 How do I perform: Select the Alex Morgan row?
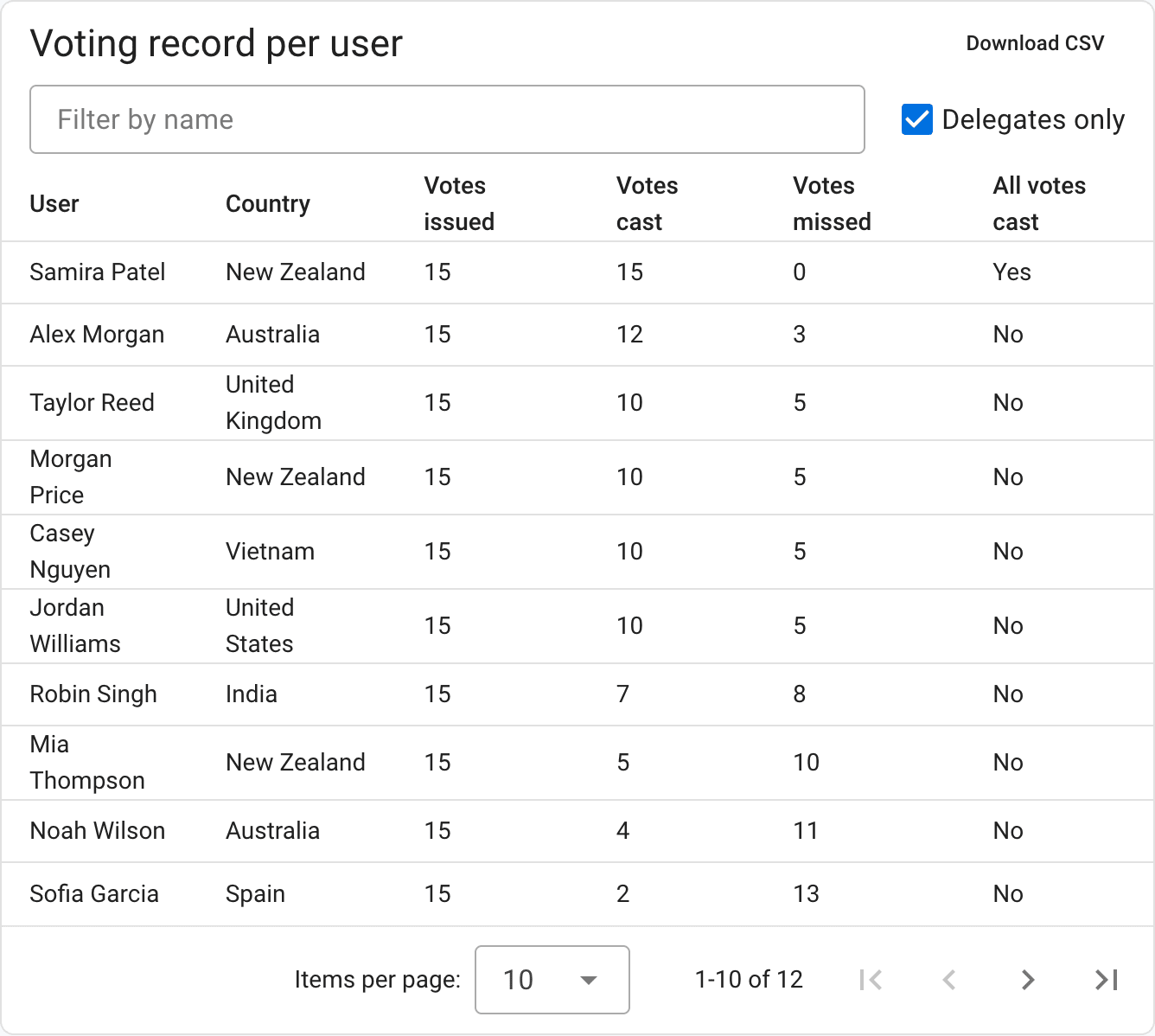pyautogui.click(x=577, y=335)
